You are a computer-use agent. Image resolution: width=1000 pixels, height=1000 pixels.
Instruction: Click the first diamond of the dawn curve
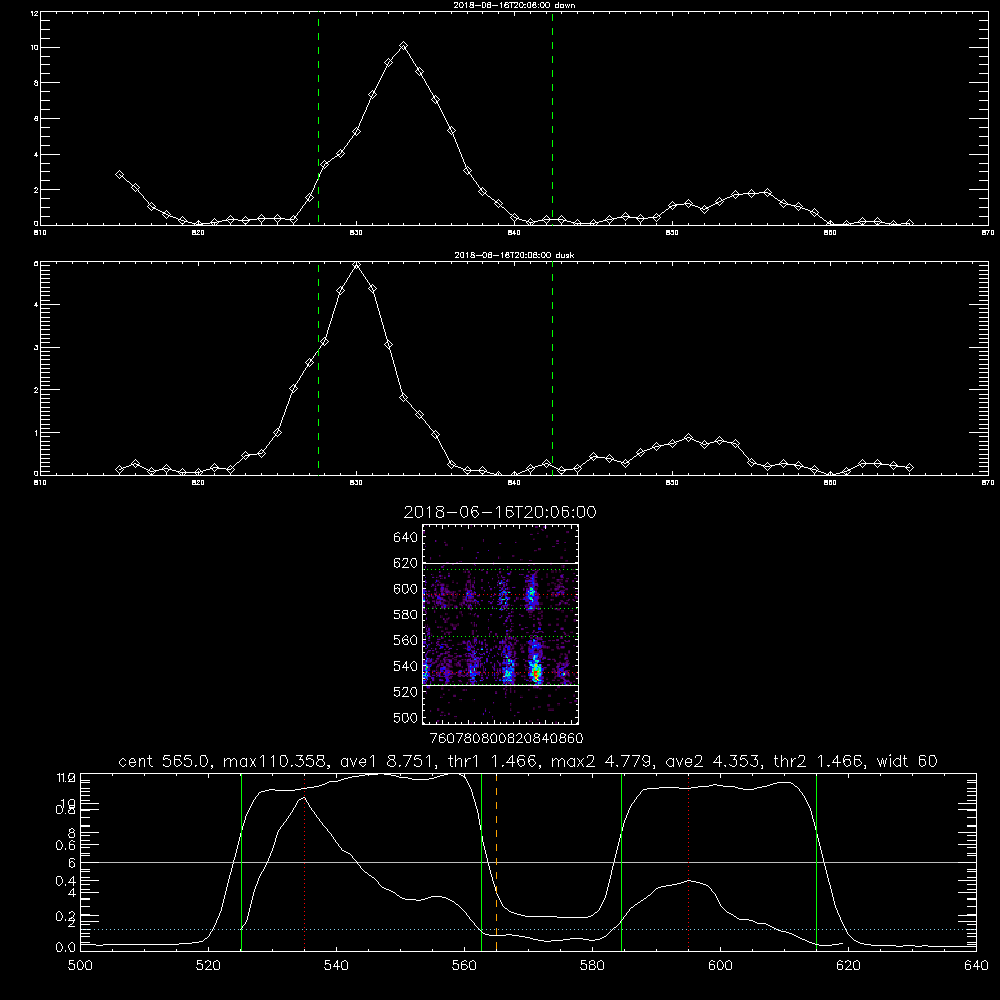119,174
